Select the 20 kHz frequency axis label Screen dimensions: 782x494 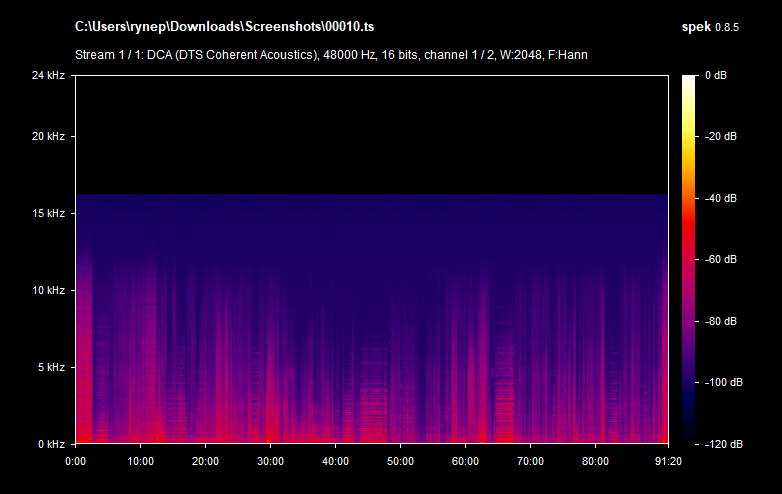[x=47, y=136]
